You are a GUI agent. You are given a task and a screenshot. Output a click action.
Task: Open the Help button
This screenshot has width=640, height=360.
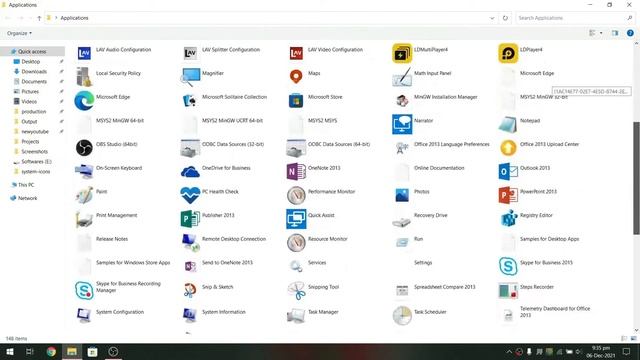630,33
